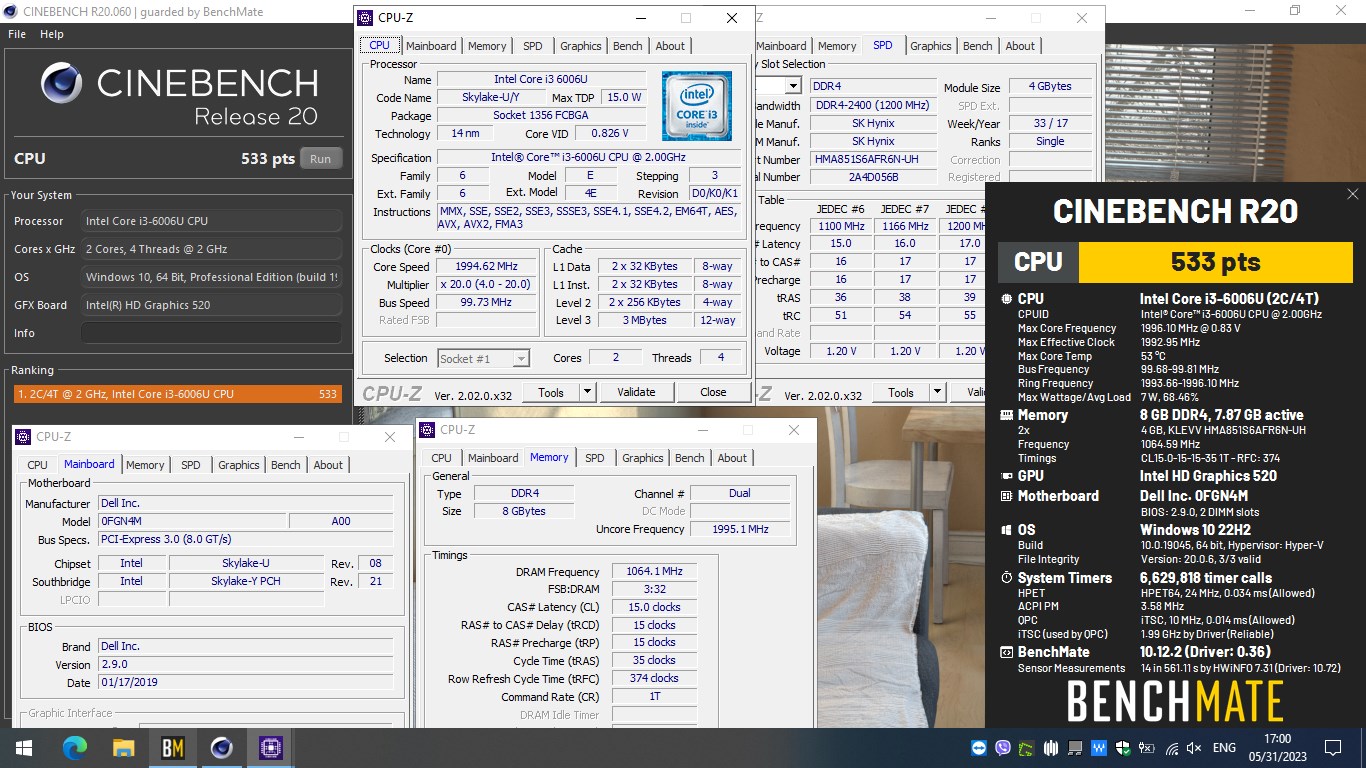The height and width of the screenshot is (768, 1366).
Task: Open File Explorer from the taskbar
Action: click(123, 747)
